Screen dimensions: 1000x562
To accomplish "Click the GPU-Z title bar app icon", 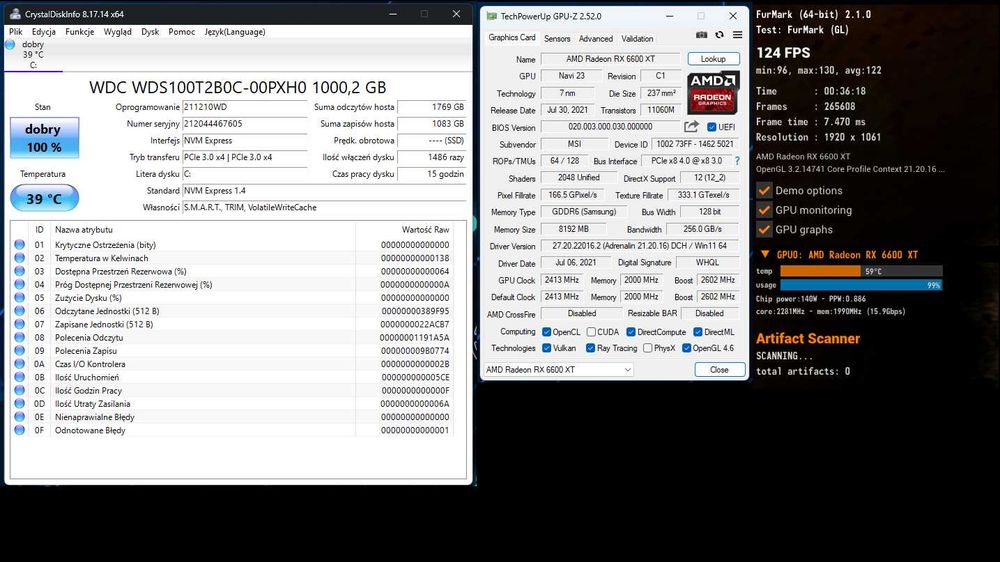I will tap(491, 16).
